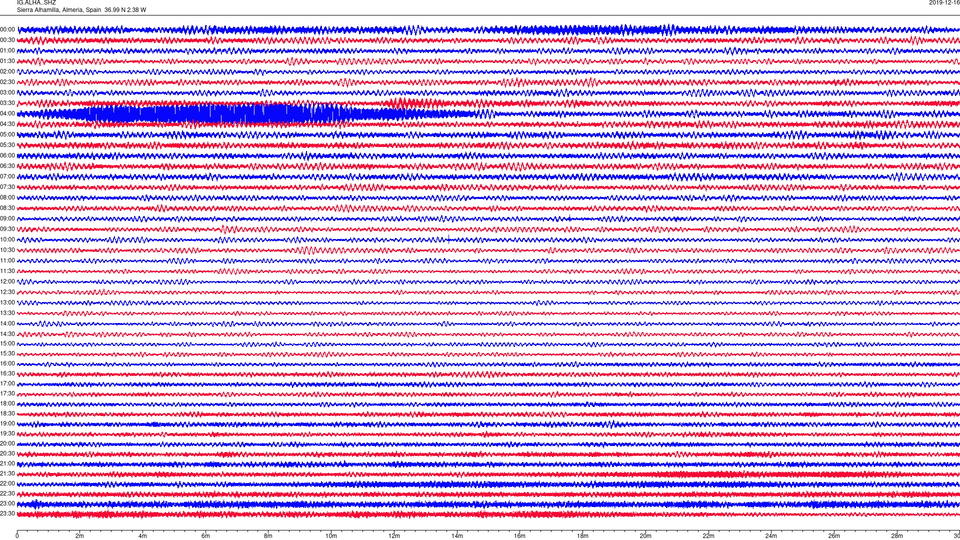960x540 pixels.
Task: Select the 15:00 row label
Action: [7, 343]
